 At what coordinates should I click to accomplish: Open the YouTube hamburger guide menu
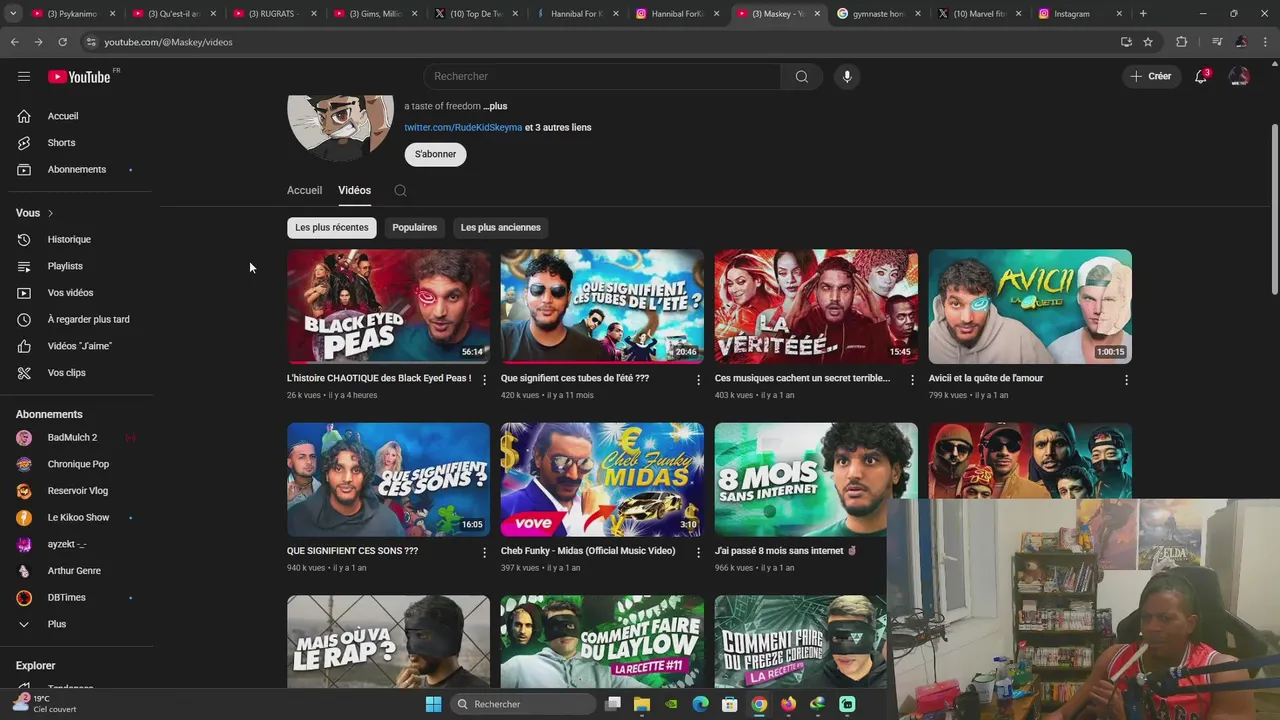24,76
